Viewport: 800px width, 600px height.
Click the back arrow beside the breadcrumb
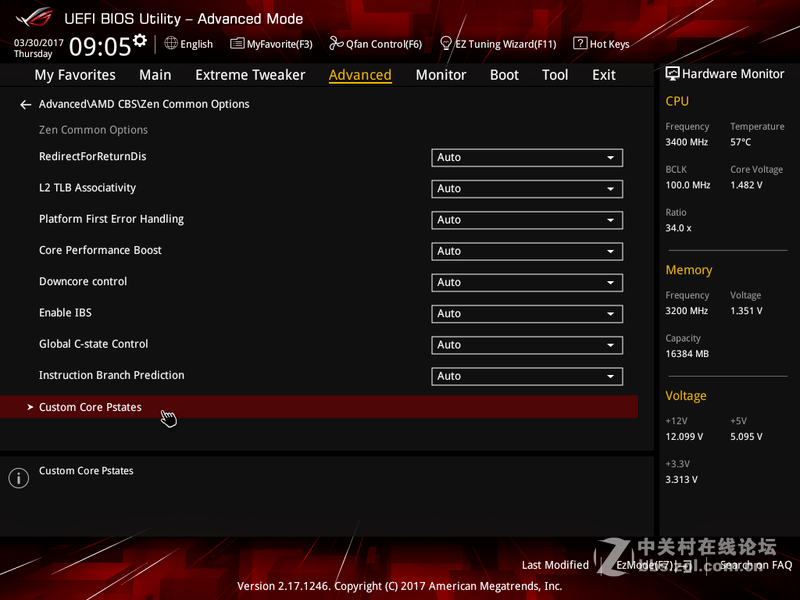coord(26,105)
